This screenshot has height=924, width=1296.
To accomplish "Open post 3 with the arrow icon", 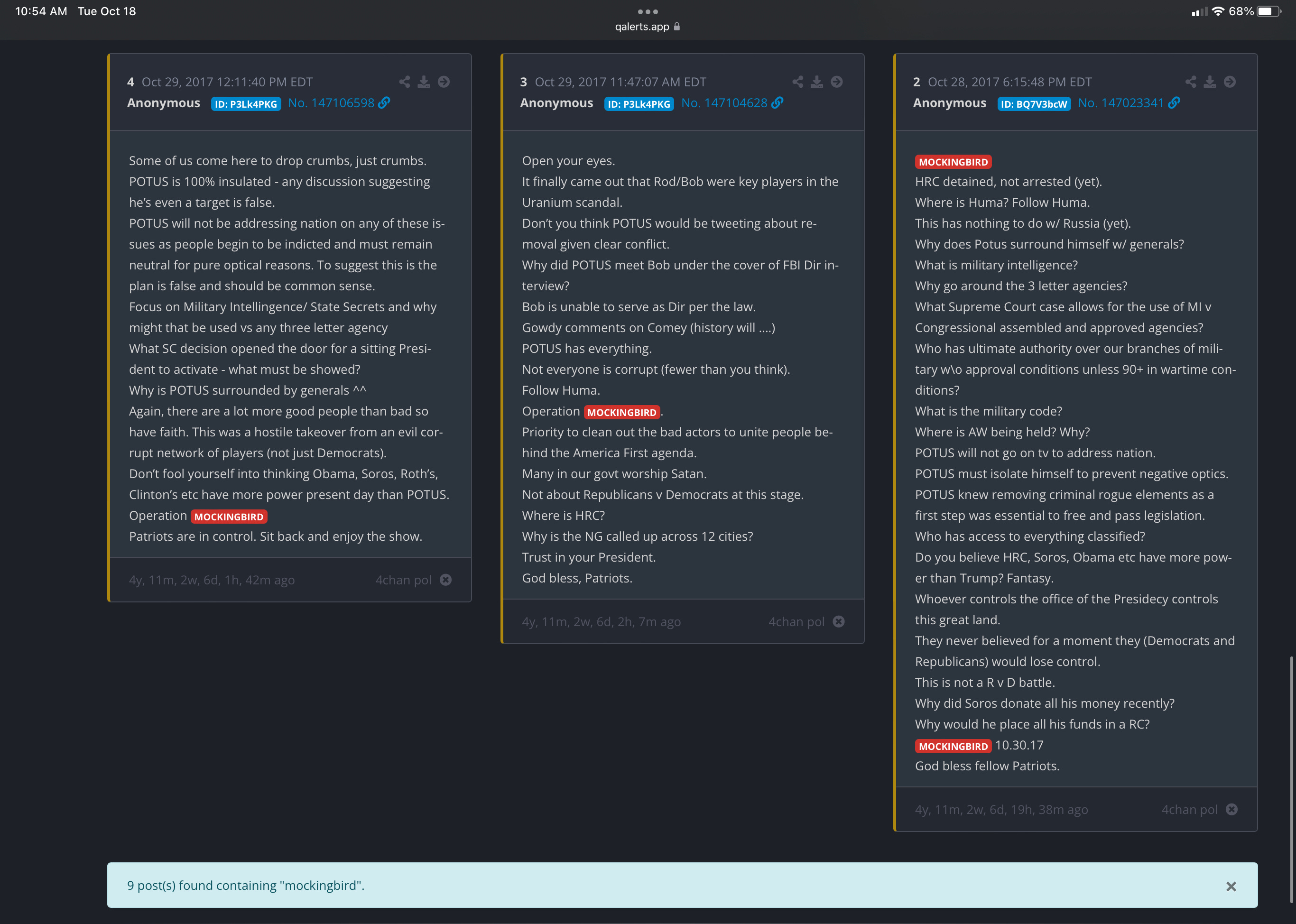I will (837, 82).
